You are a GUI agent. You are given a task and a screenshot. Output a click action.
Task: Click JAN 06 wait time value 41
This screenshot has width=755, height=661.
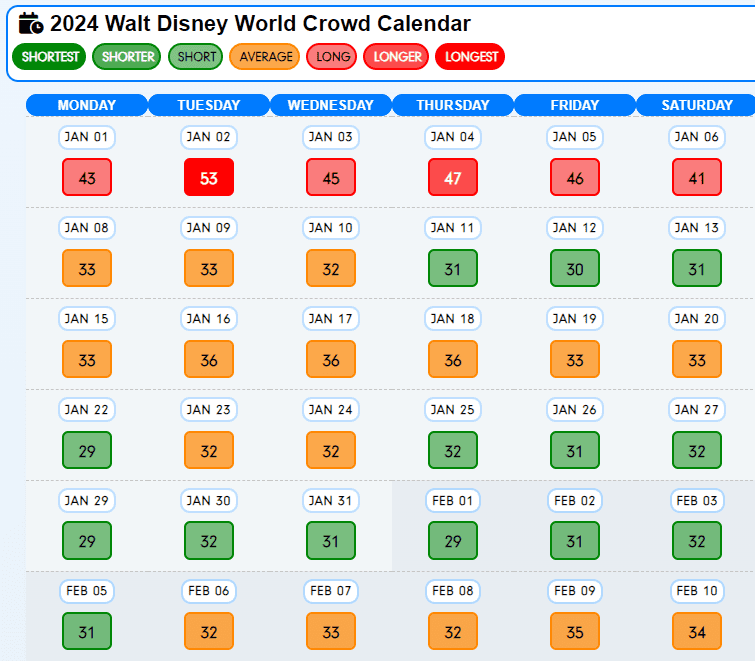point(697,177)
